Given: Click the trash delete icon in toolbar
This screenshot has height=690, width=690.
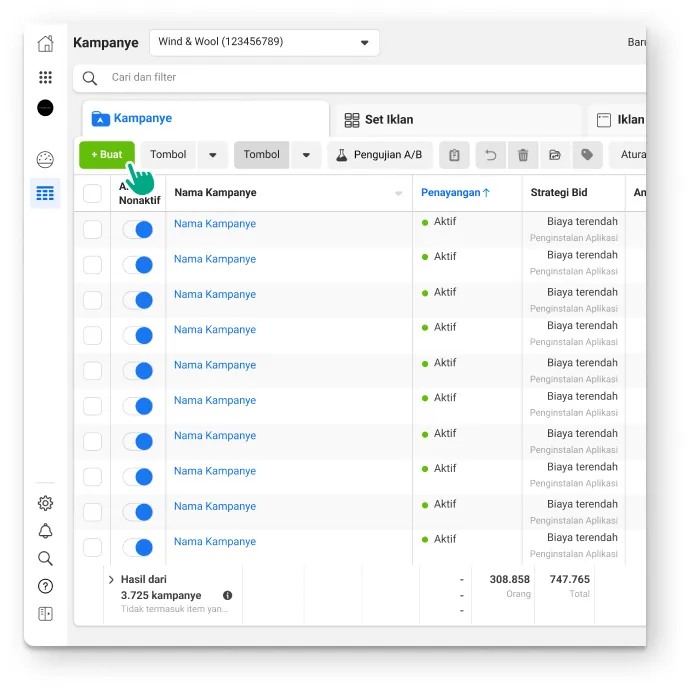Looking at the screenshot, I should coord(523,155).
